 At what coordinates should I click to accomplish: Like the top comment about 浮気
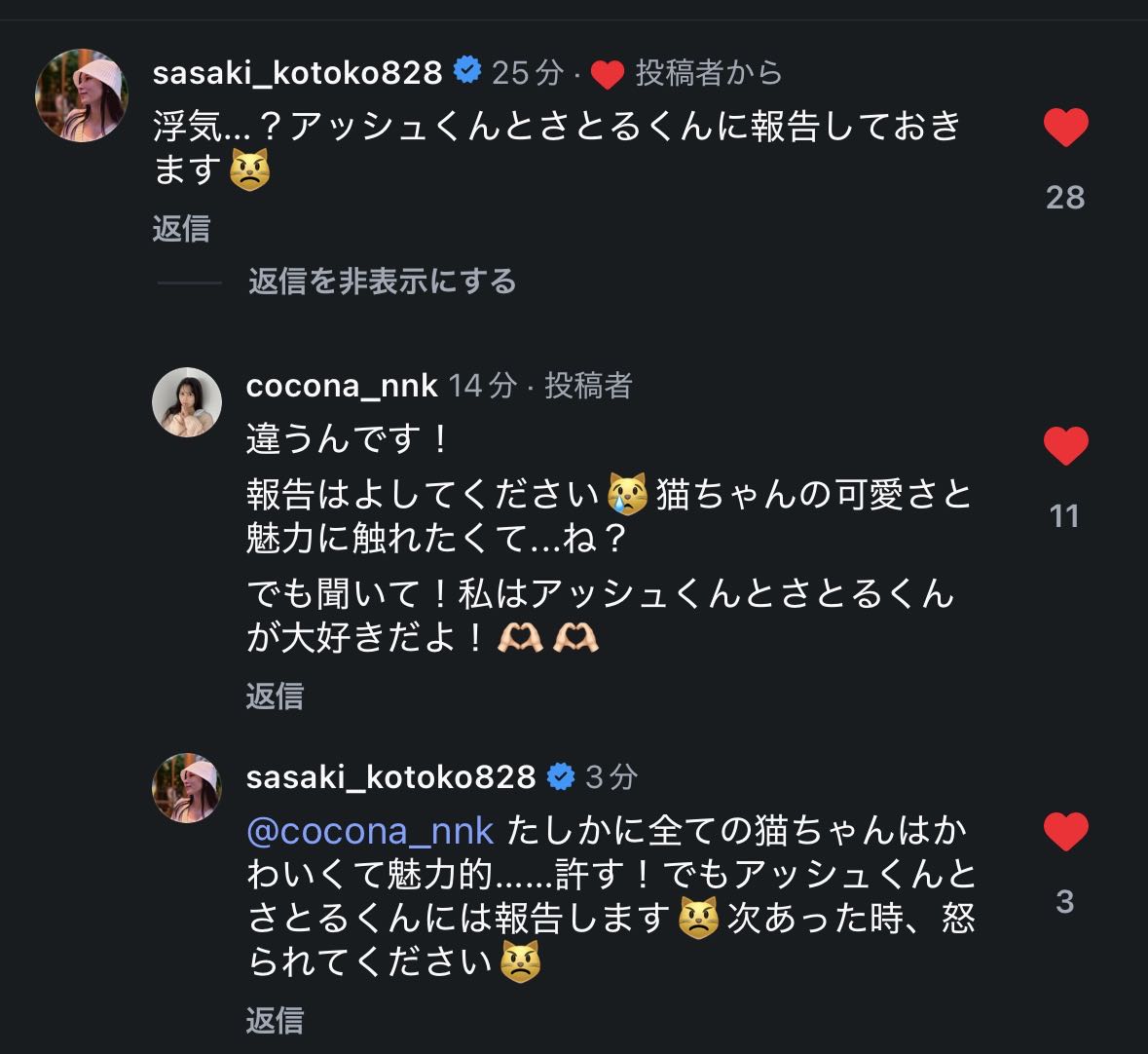point(1065,128)
